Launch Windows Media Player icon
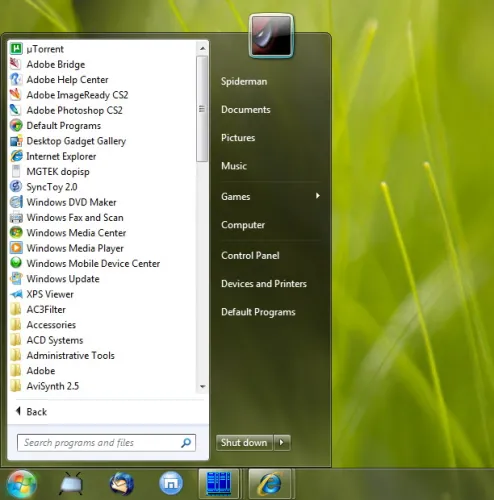 pos(16,248)
